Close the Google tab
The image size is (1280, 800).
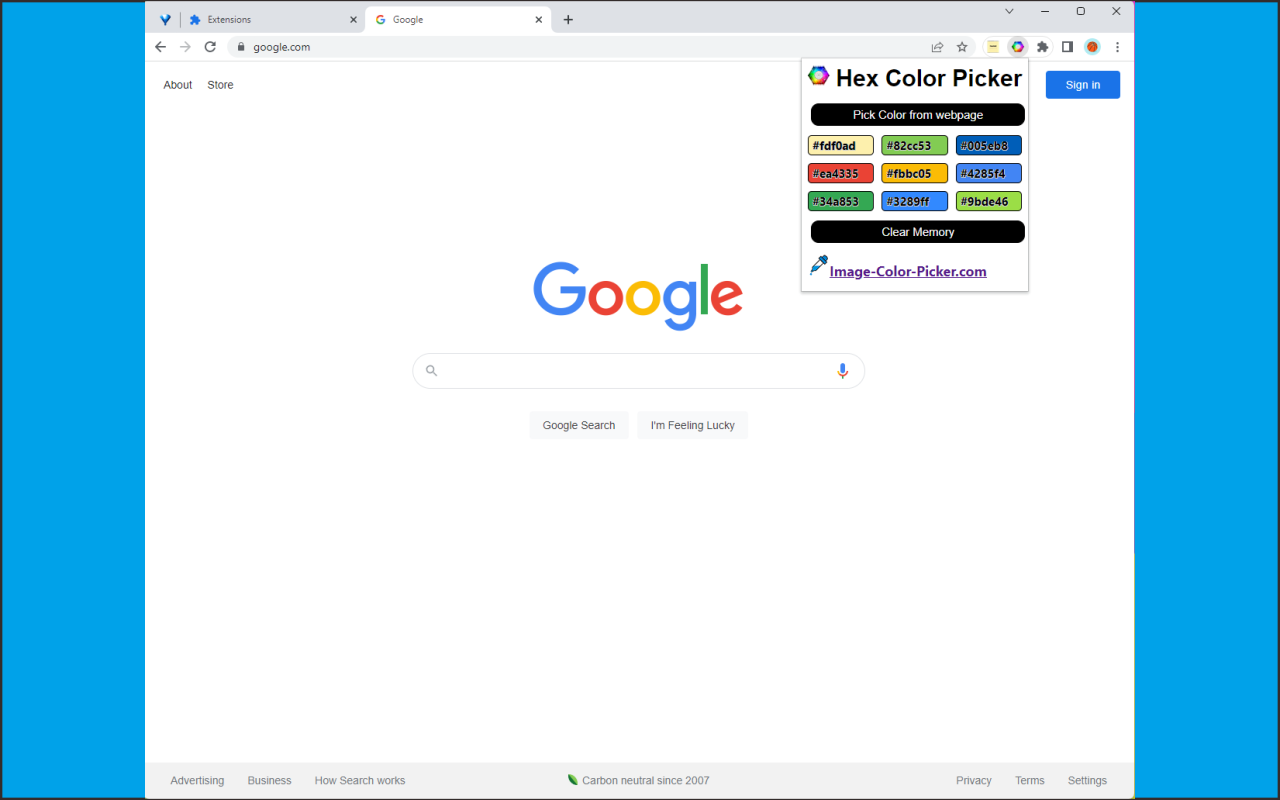pos(539,20)
